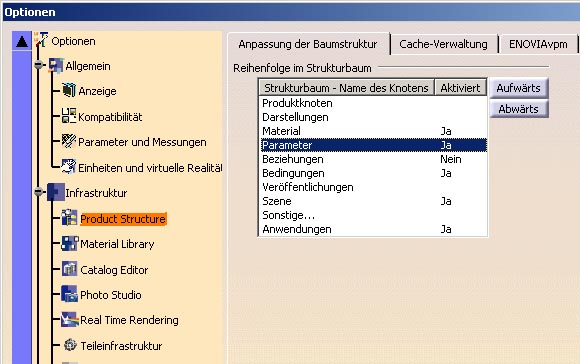Toggle the Nein value for Beziehungen

point(451,159)
